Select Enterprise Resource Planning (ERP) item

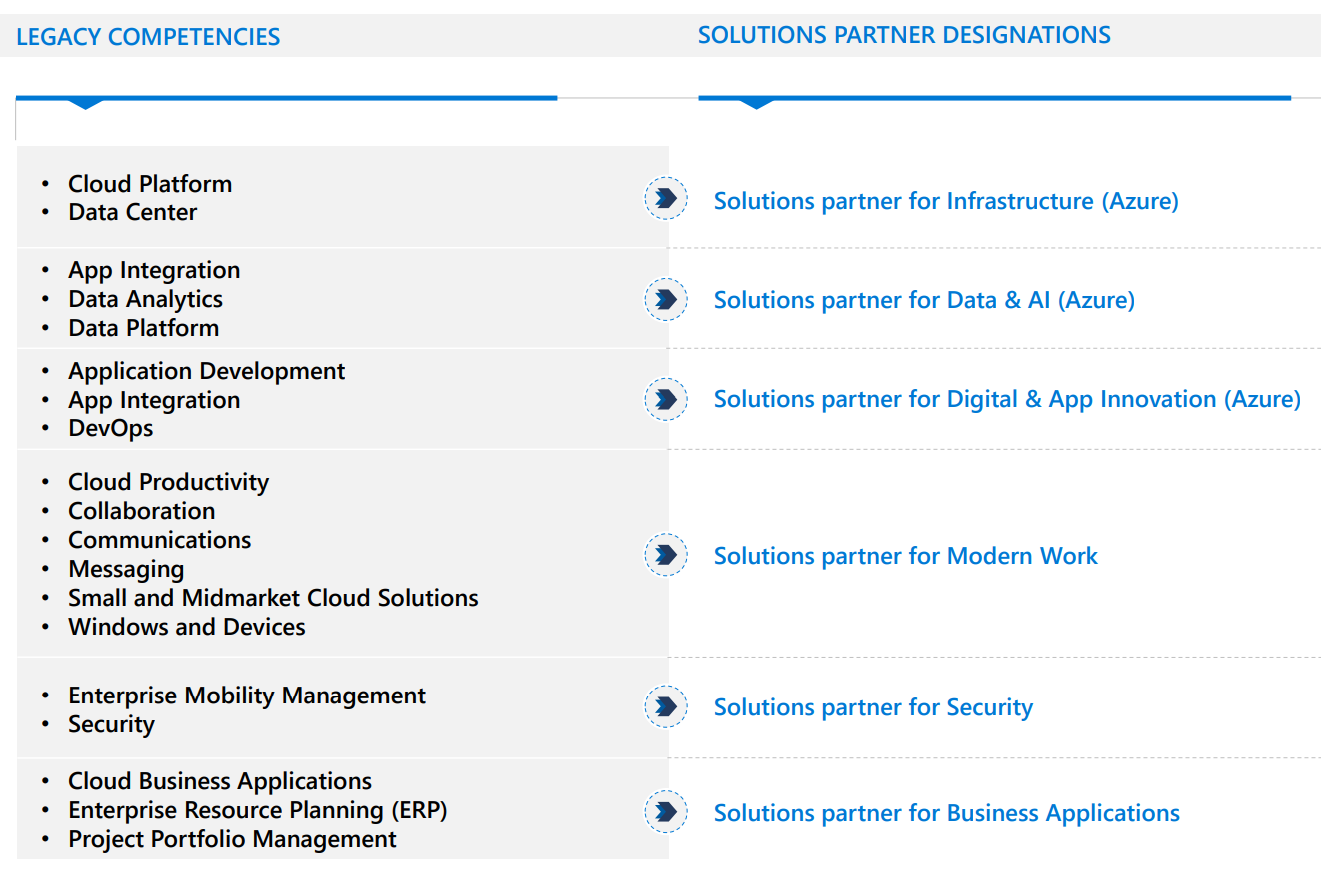coord(257,810)
